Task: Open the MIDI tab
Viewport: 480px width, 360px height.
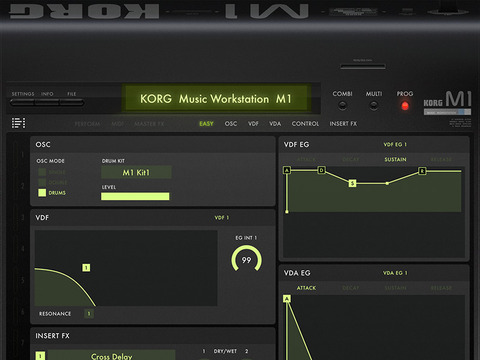Action: (117, 124)
